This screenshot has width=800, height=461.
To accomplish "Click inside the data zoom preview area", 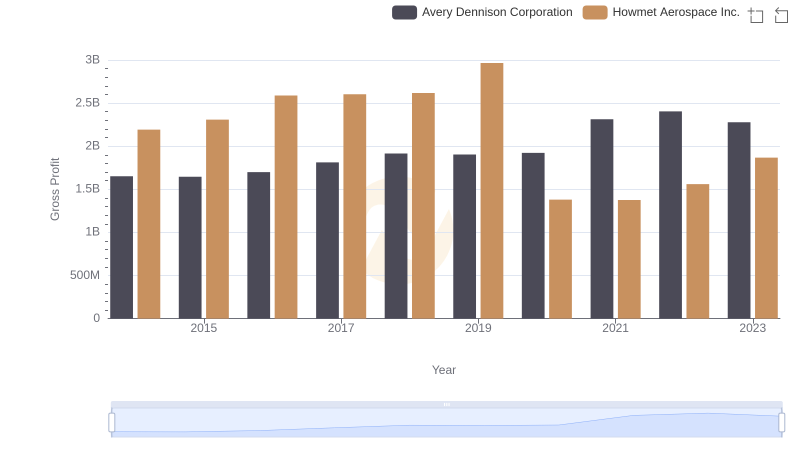I will tap(446, 423).
